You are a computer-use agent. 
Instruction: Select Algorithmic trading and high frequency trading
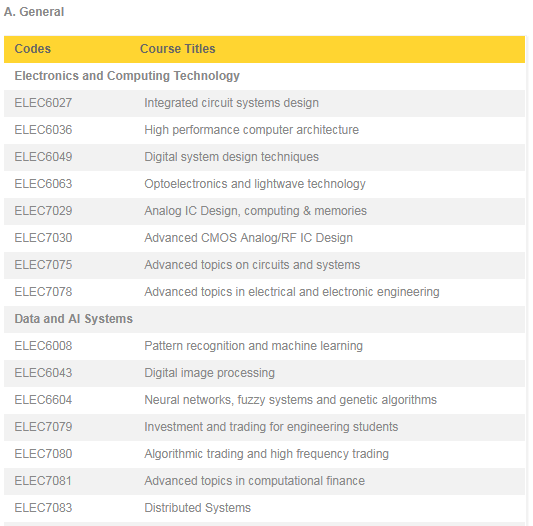click(266, 454)
